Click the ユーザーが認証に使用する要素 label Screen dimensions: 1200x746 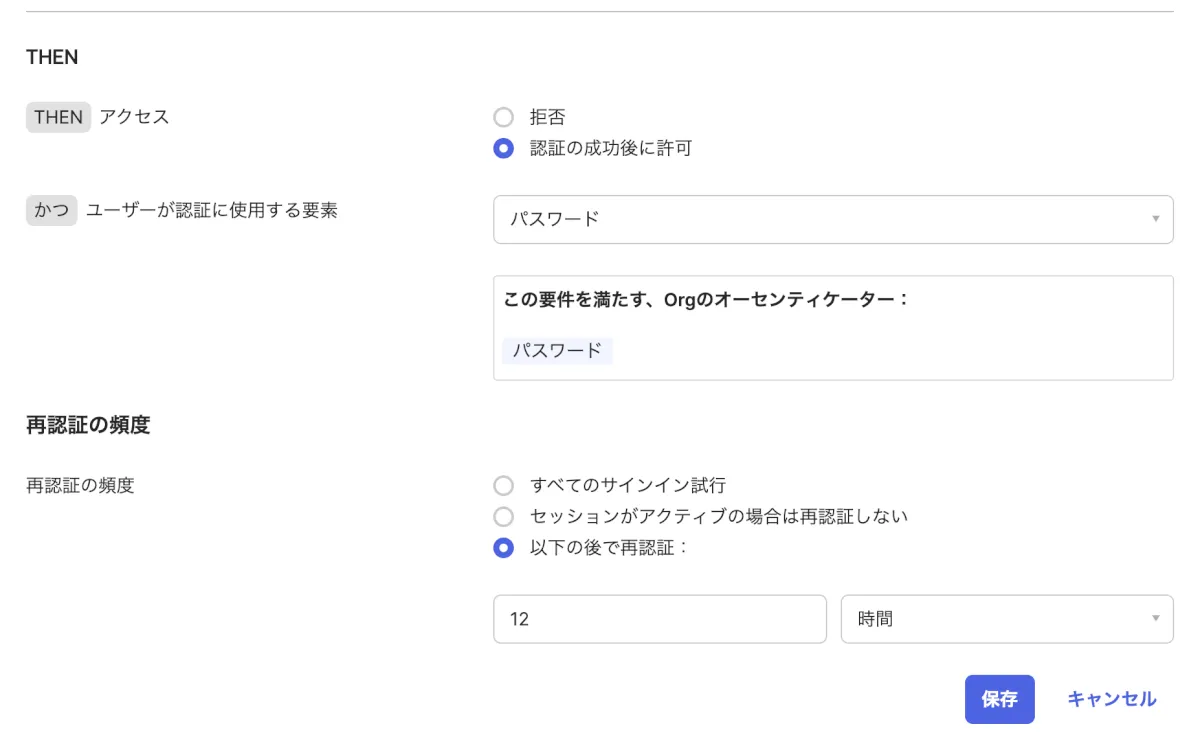(x=211, y=211)
